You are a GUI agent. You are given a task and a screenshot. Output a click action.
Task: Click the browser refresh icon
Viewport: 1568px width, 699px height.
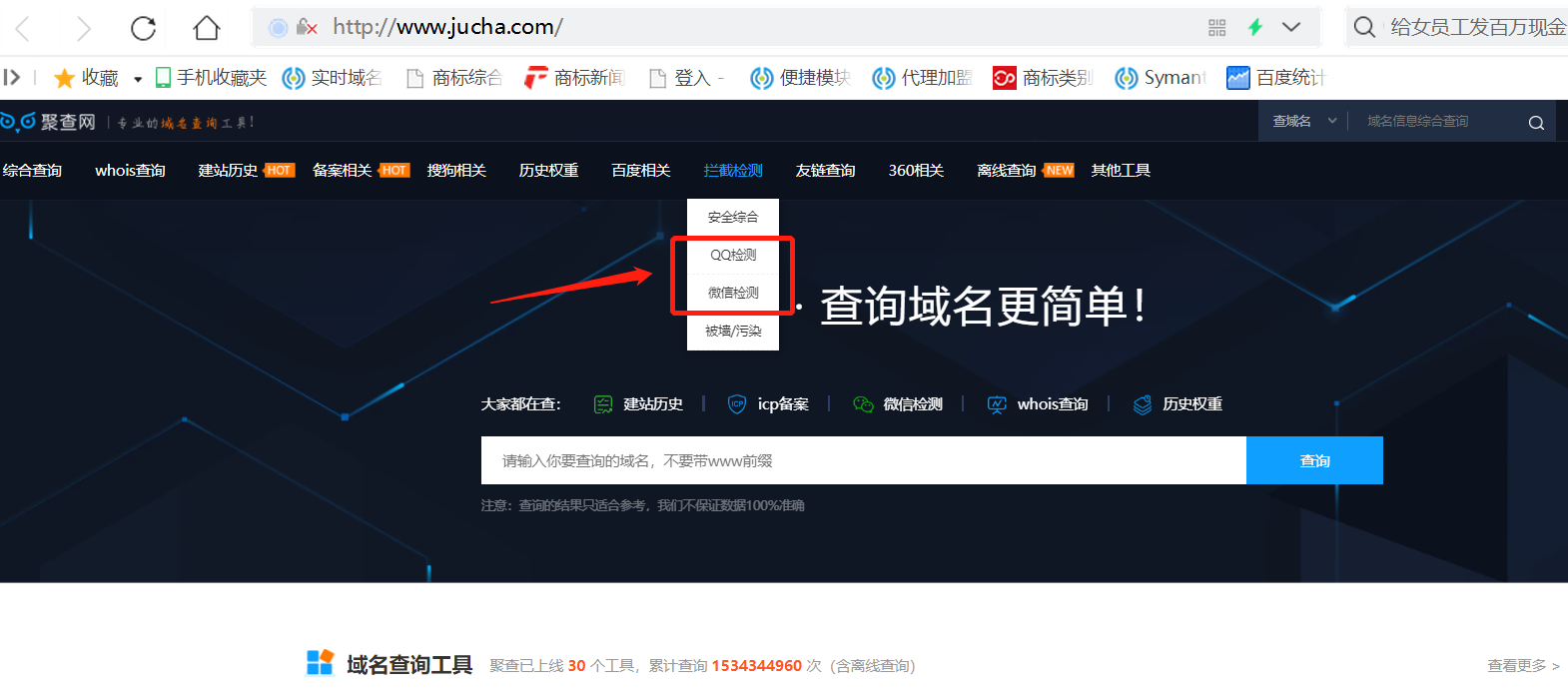pyautogui.click(x=144, y=28)
